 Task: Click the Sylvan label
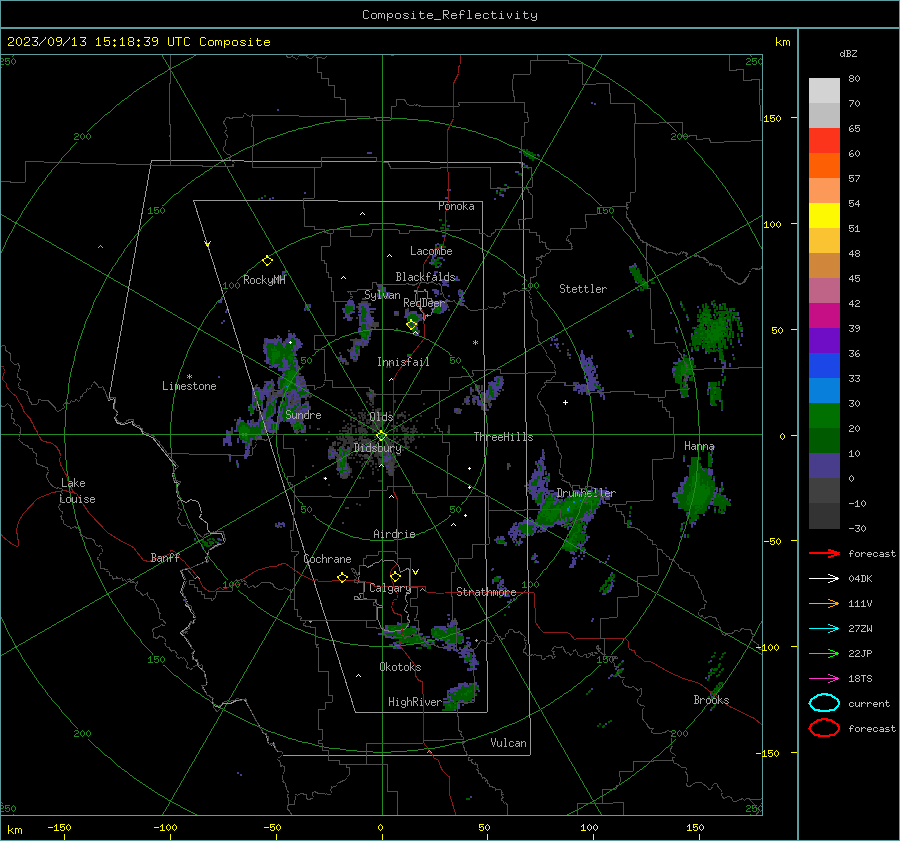point(382,295)
